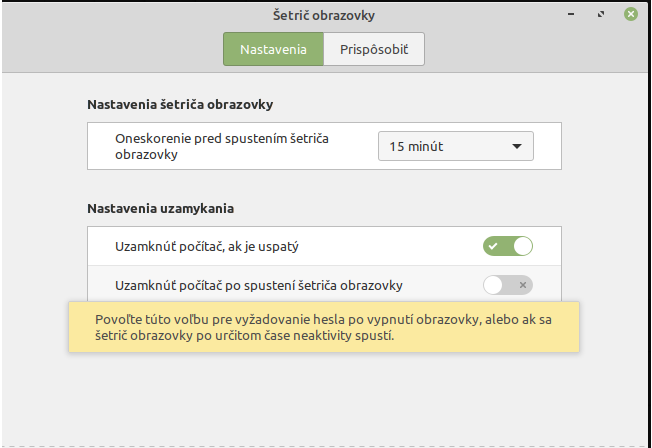
Task: Close the Šetrič obrazovky window
Action: [x=630, y=15]
